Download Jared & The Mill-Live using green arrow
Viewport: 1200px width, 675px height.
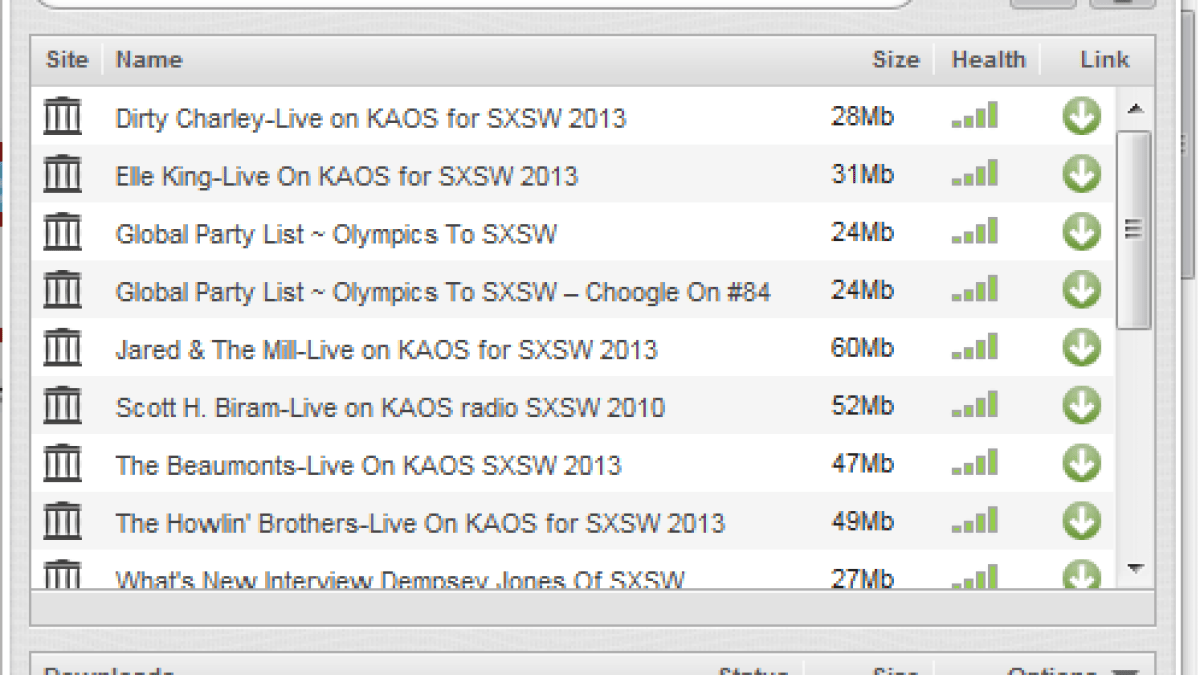pos(1081,348)
